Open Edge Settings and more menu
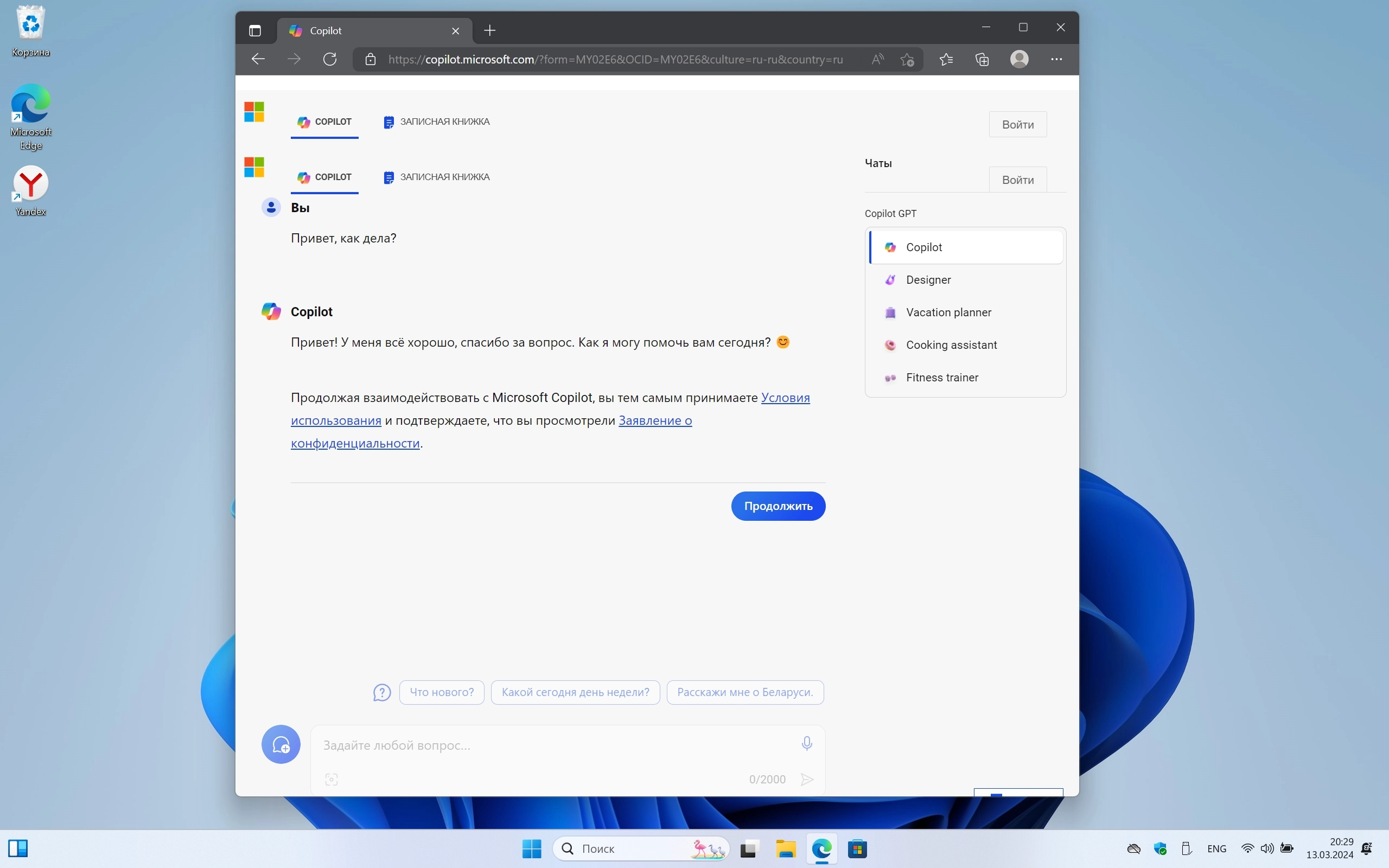Image resolution: width=1389 pixels, height=868 pixels. pyautogui.click(x=1056, y=59)
